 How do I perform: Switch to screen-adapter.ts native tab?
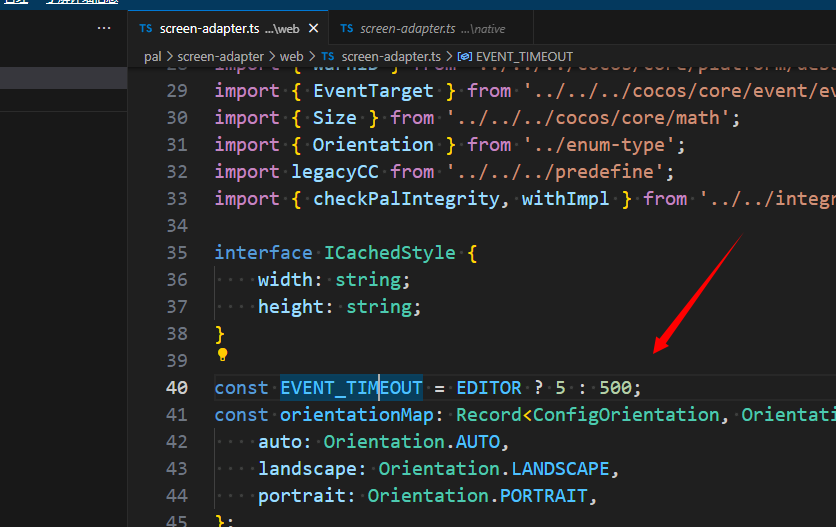coord(431,28)
